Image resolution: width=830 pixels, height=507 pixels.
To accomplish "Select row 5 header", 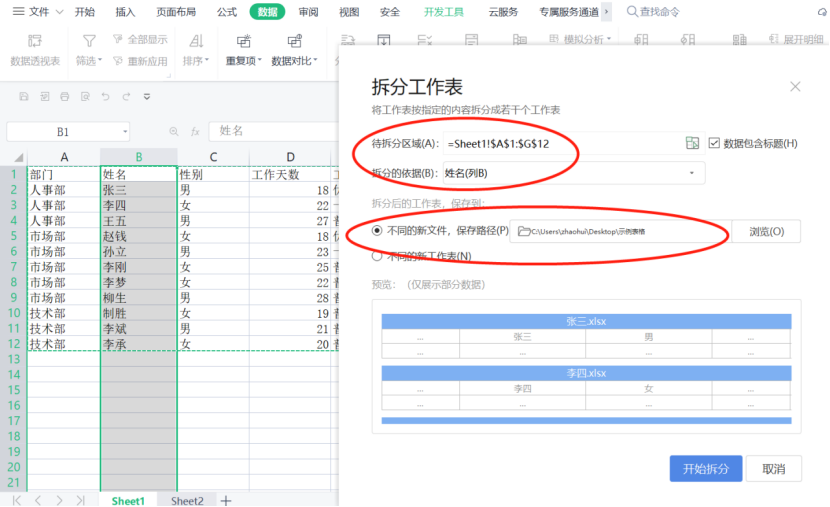I will [14, 236].
